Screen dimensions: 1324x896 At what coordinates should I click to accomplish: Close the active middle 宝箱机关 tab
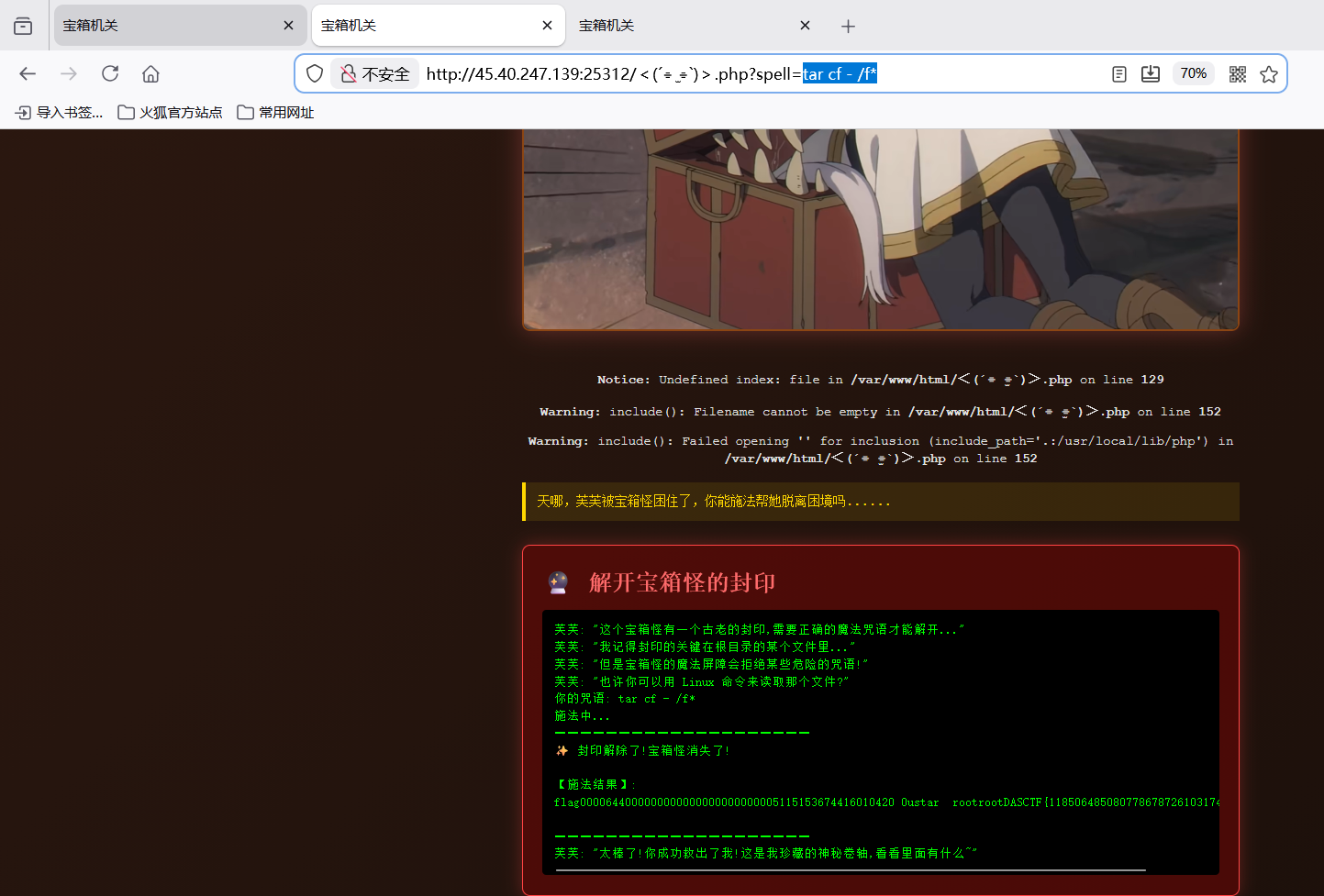click(548, 26)
